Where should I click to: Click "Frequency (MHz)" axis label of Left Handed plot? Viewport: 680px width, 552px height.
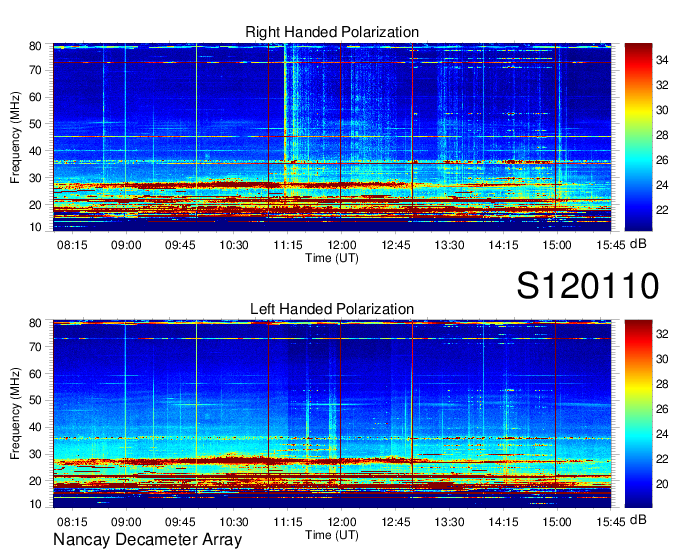pyautogui.click(x=15, y=414)
